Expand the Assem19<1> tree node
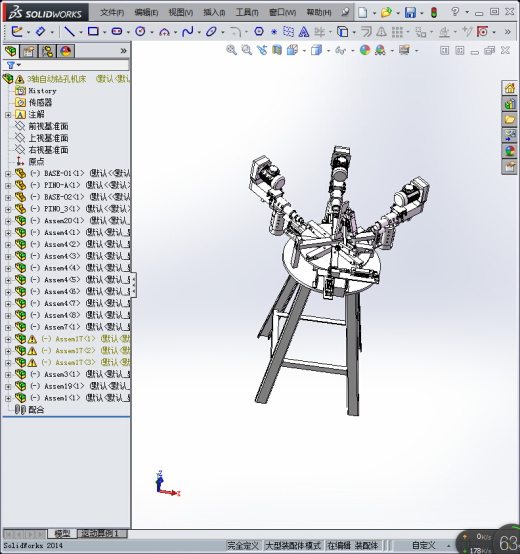520x554 pixels. 8,387
